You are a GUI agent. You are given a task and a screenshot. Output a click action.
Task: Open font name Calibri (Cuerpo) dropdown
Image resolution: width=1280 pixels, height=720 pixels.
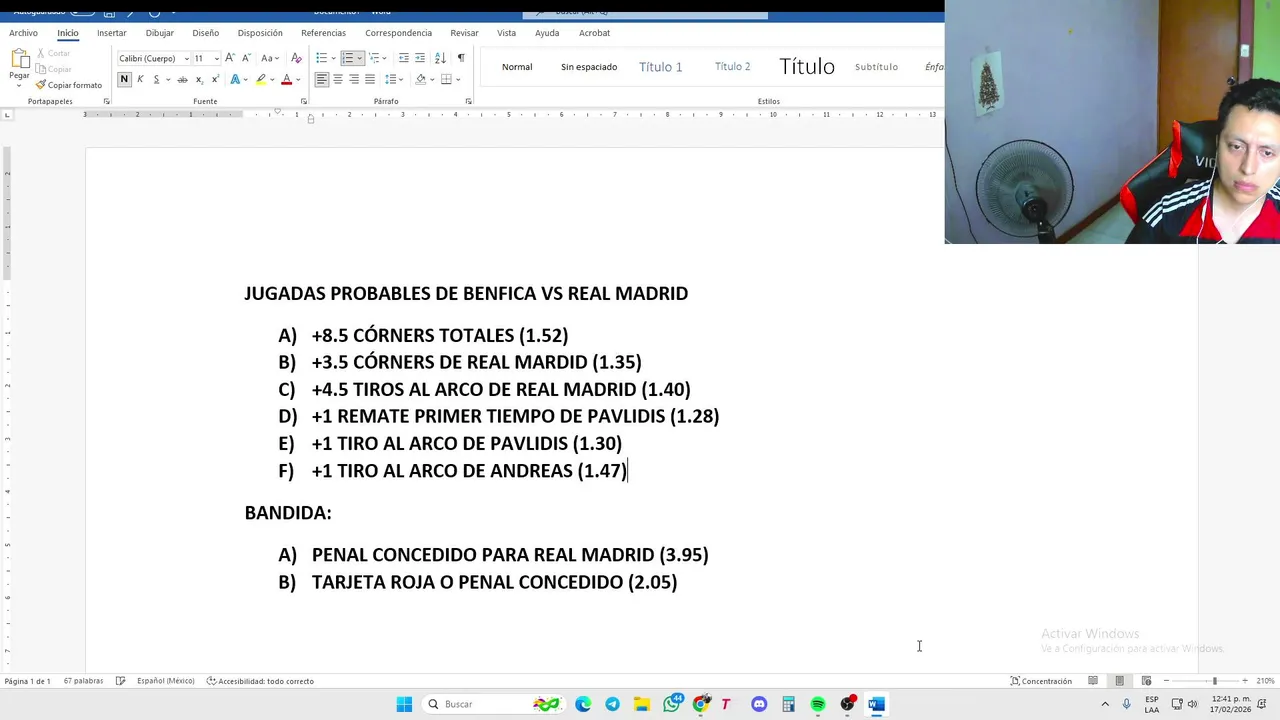(186, 58)
